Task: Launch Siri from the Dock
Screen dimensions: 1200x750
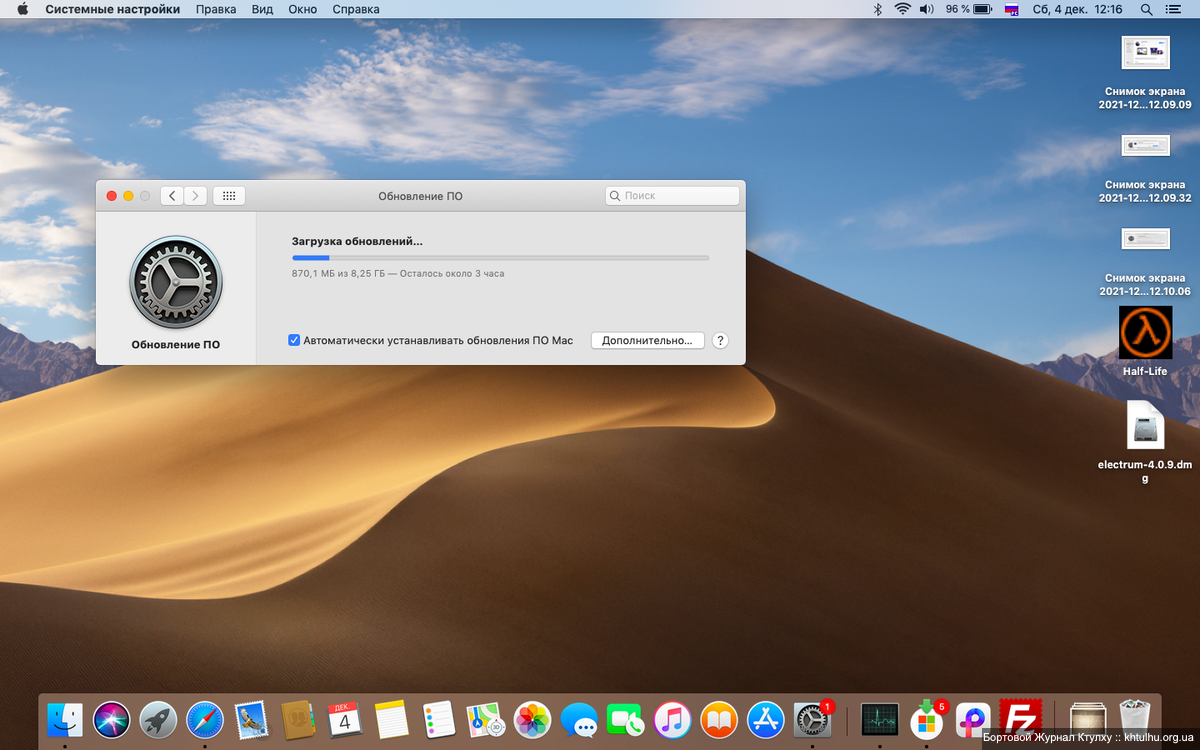Action: [x=112, y=719]
